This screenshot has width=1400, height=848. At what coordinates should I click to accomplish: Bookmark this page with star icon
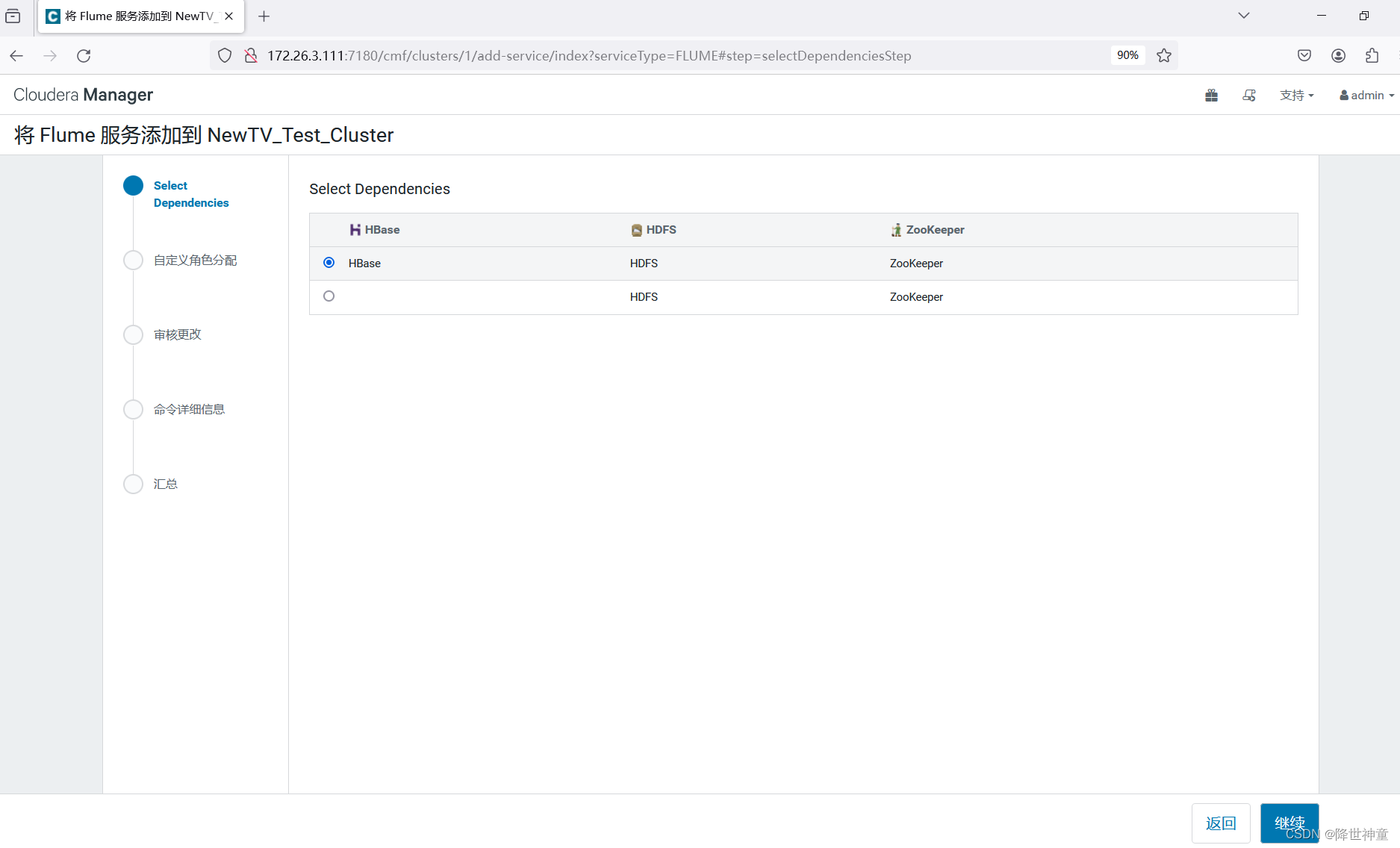1164,56
